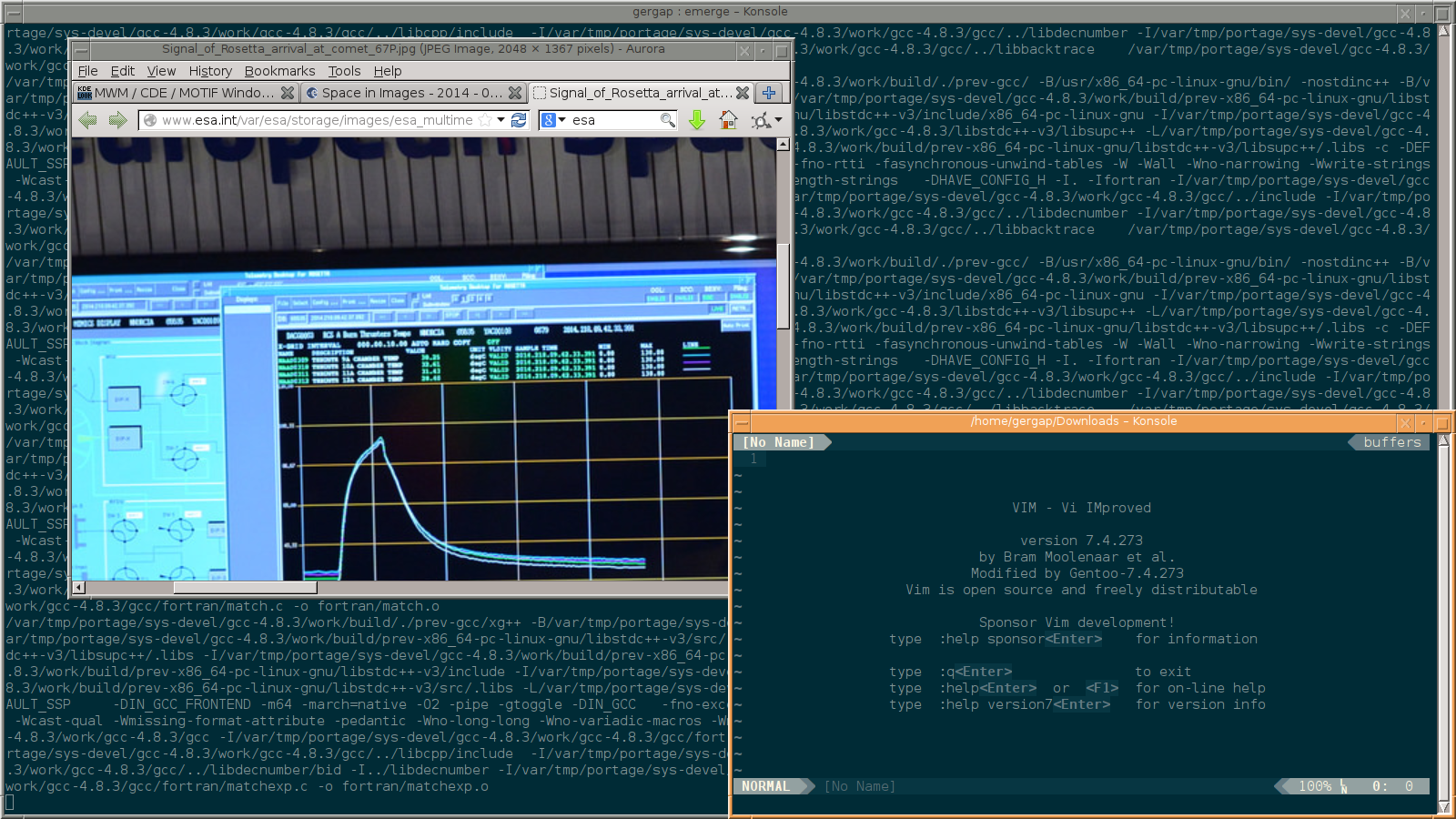Go forward with the browser's Forward arrow
This screenshot has width=1456, height=819.
click(x=117, y=120)
